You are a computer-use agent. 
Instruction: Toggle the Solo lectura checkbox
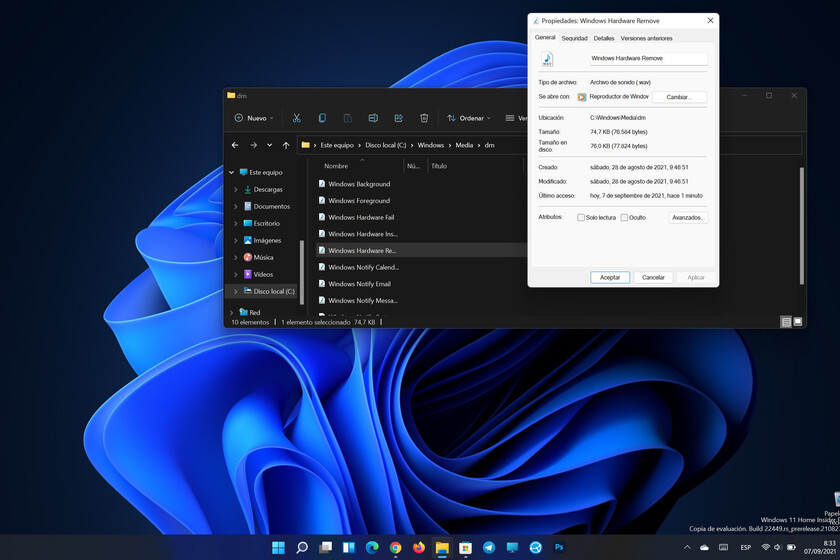pos(581,218)
